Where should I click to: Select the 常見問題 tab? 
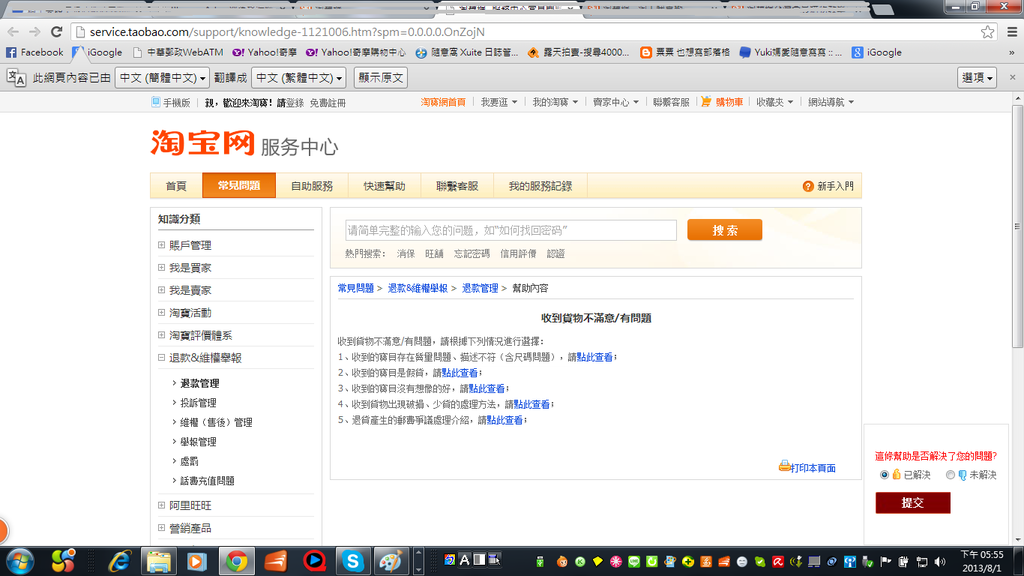click(x=239, y=185)
